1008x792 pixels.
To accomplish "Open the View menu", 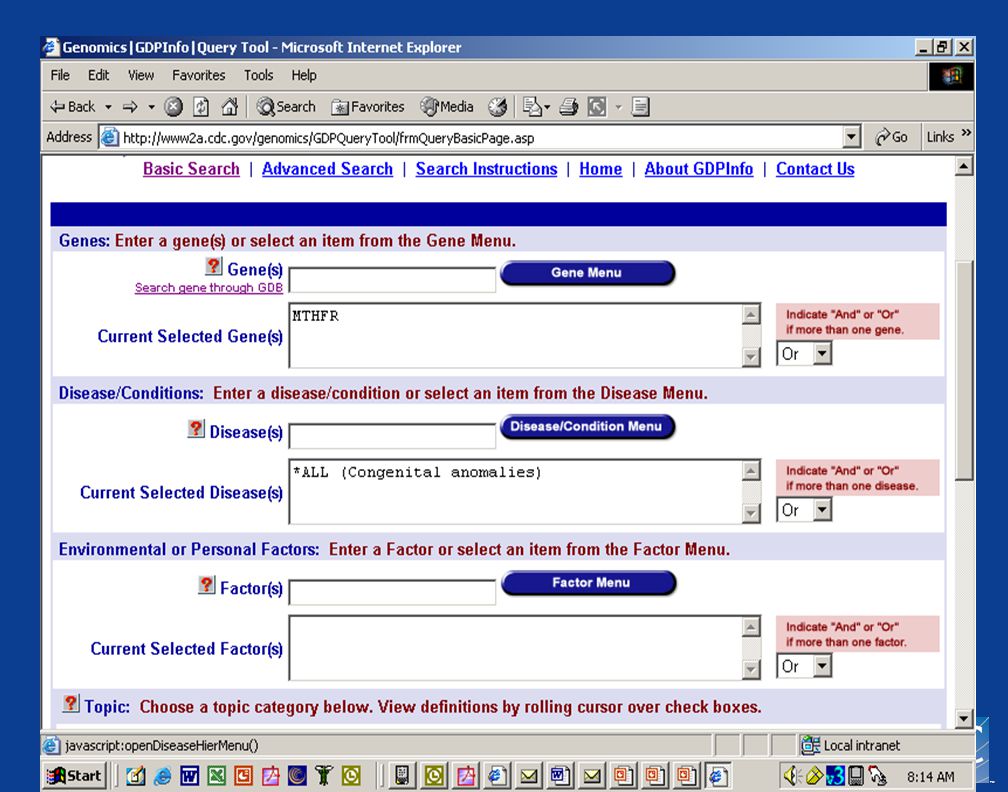I will [x=141, y=75].
